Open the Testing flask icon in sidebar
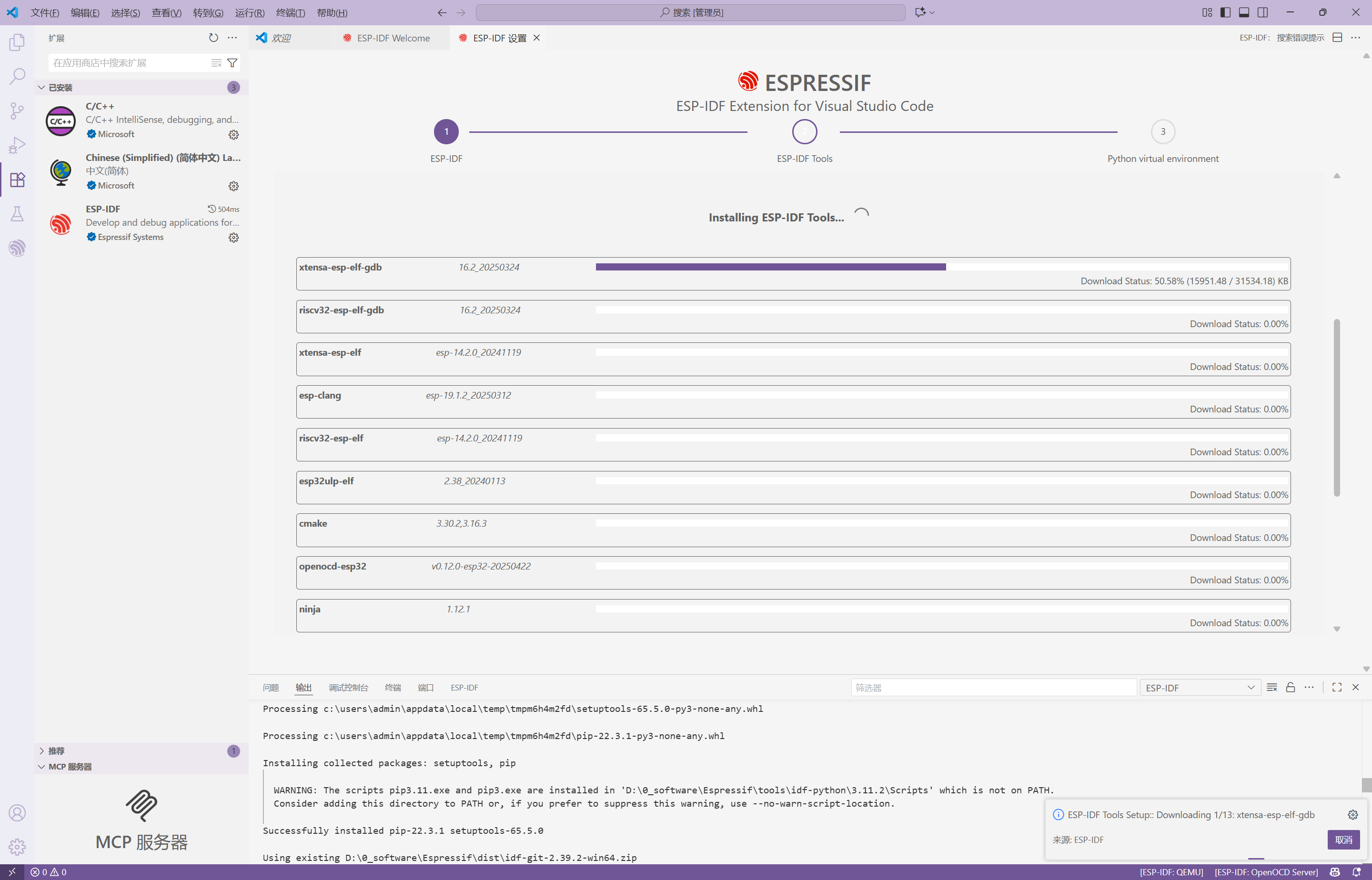The height and width of the screenshot is (880, 1372). click(x=17, y=214)
